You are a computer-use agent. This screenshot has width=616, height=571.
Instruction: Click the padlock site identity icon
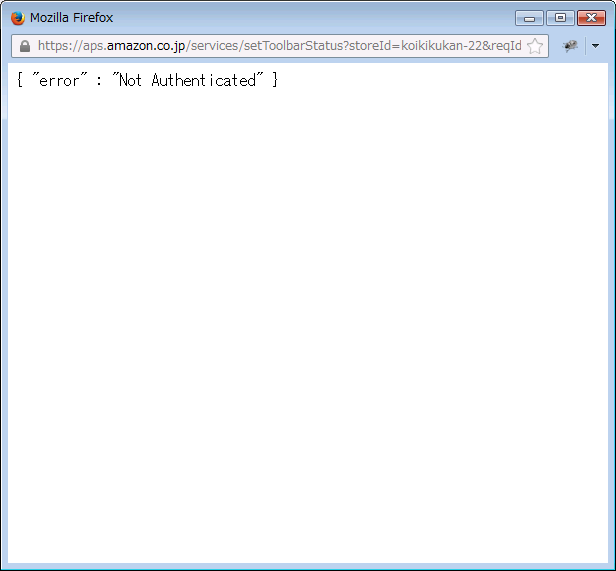point(25,46)
